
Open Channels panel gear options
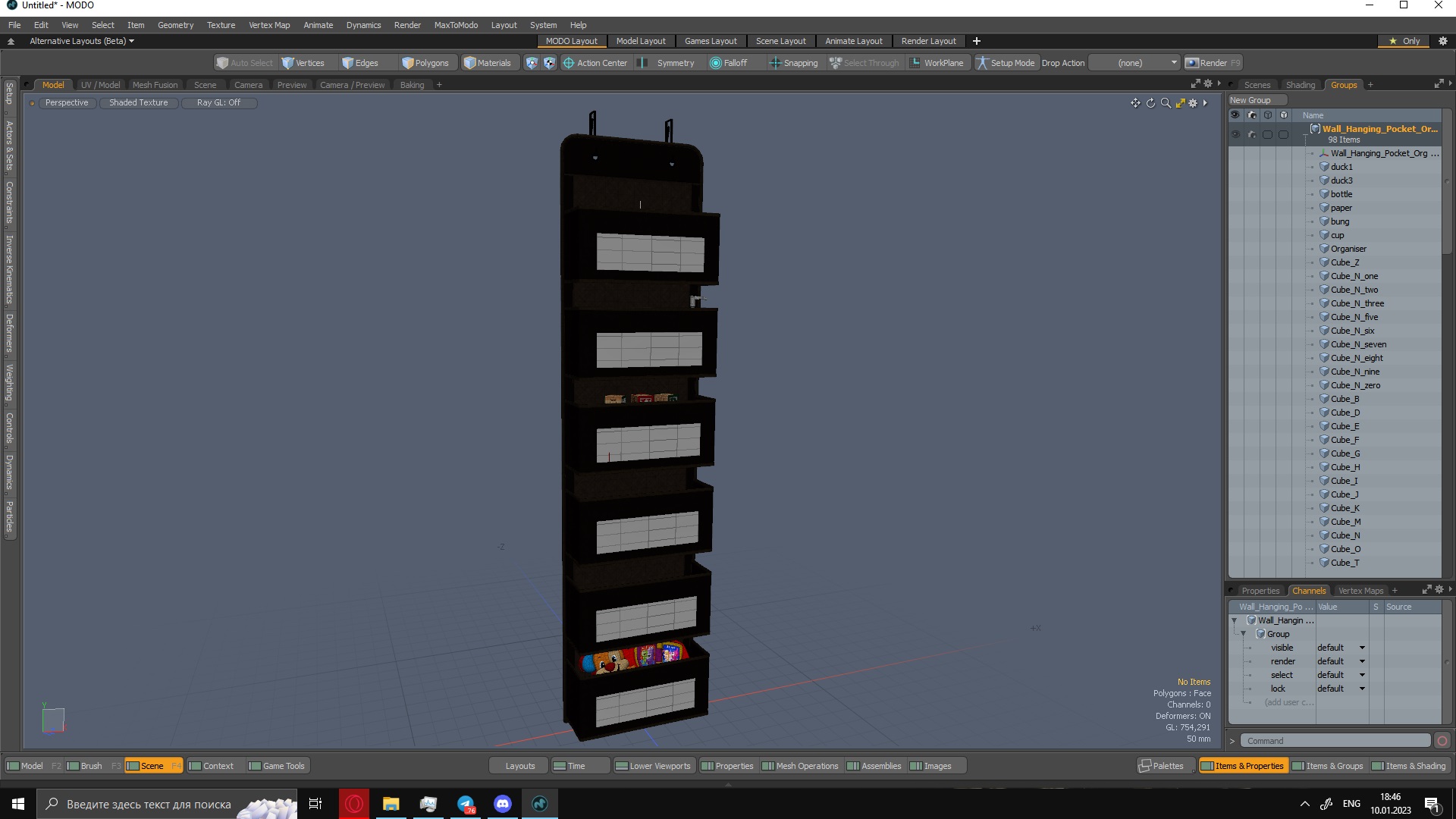point(1439,589)
